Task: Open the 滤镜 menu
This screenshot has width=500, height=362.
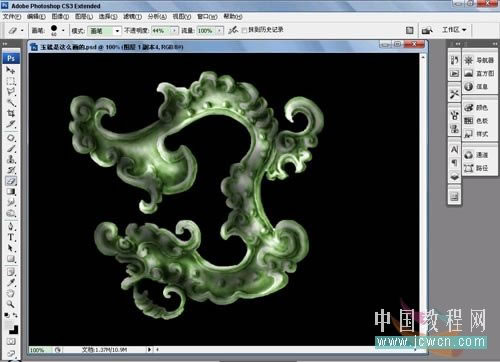Action: tap(133, 16)
